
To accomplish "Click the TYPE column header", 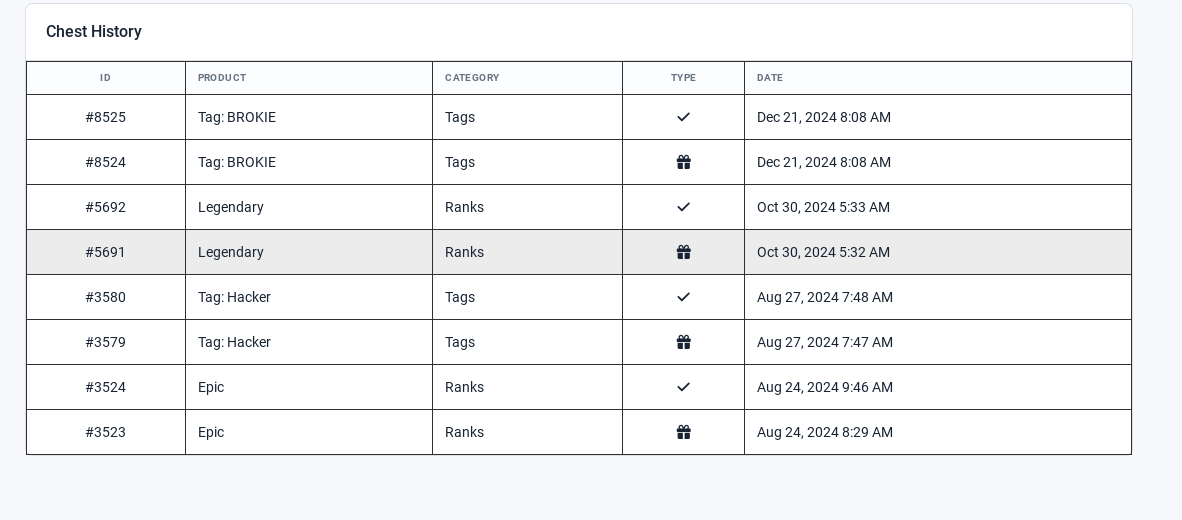I will [683, 78].
